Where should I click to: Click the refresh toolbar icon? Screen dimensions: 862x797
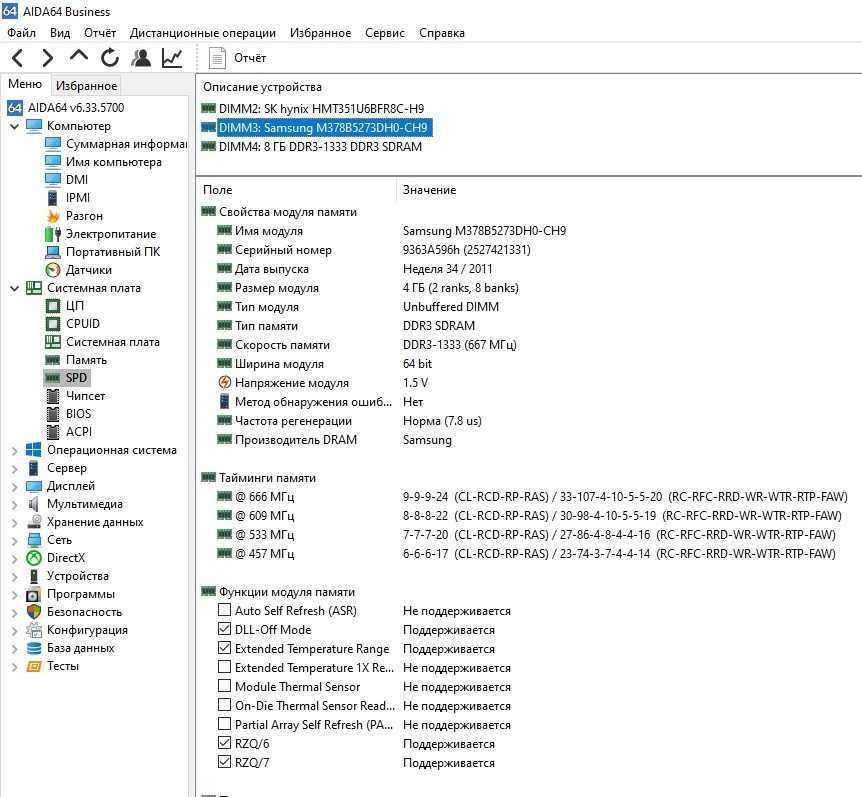(109, 58)
